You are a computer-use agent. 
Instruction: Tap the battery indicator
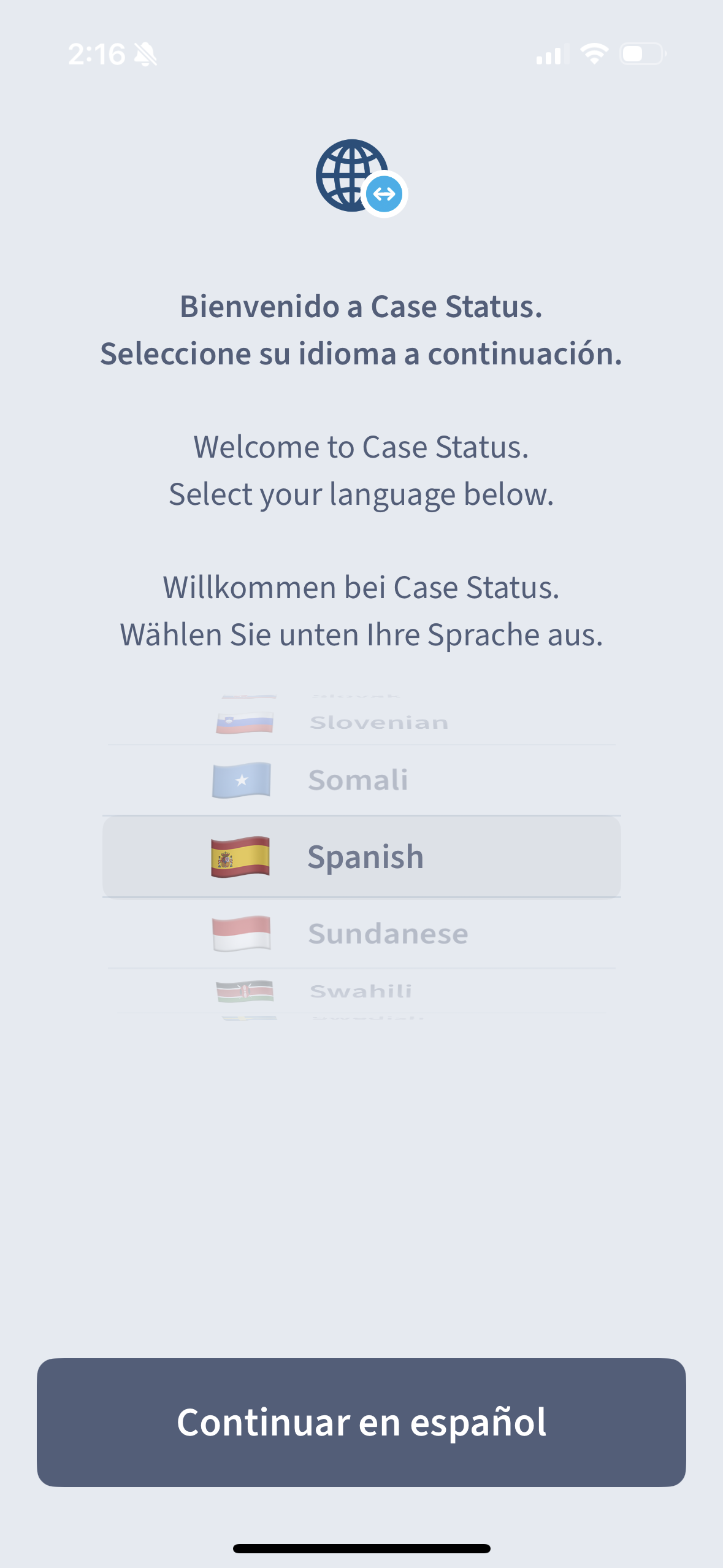tap(642, 54)
